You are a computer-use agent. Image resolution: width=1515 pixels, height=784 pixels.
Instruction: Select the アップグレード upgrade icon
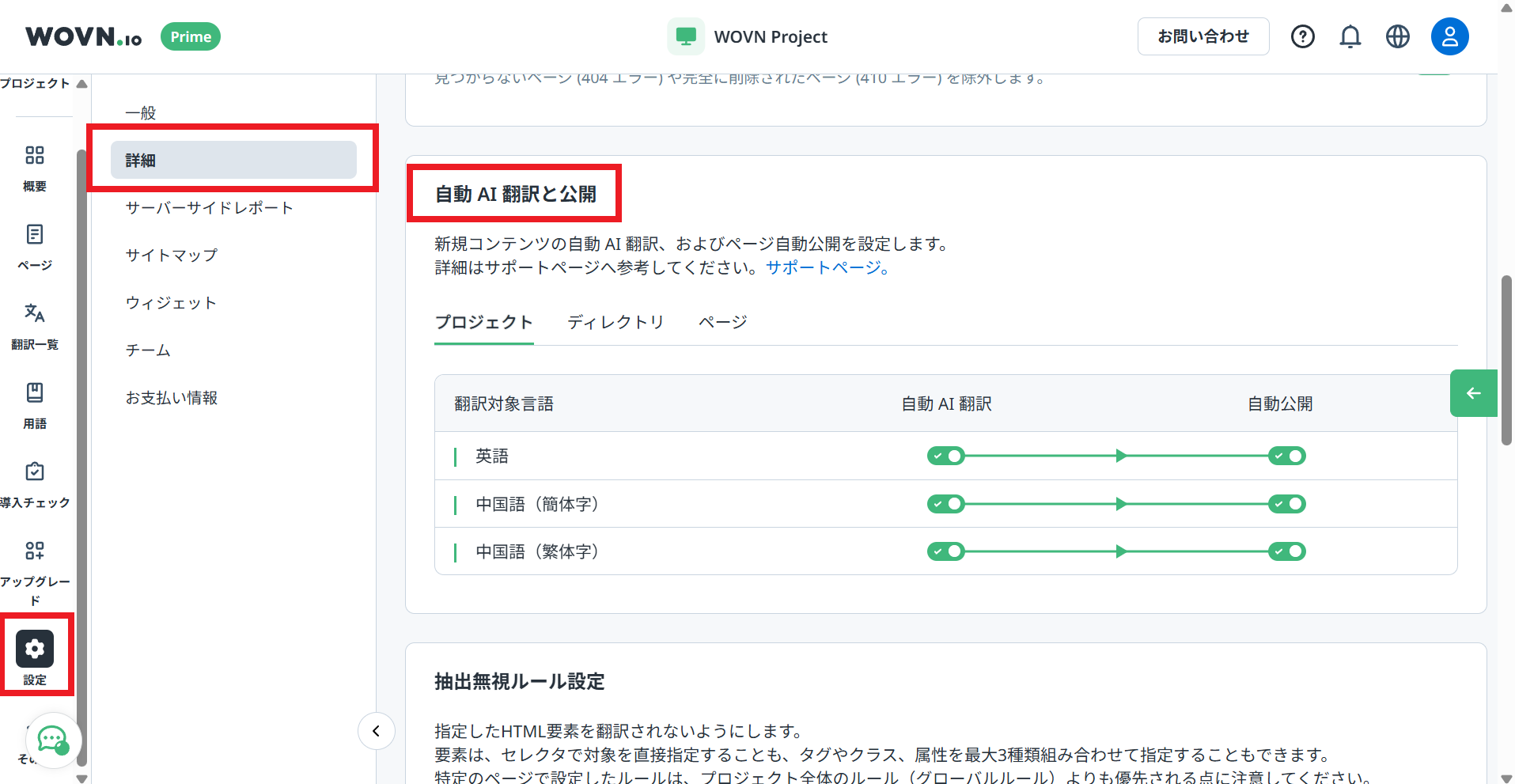tap(34, 562)
